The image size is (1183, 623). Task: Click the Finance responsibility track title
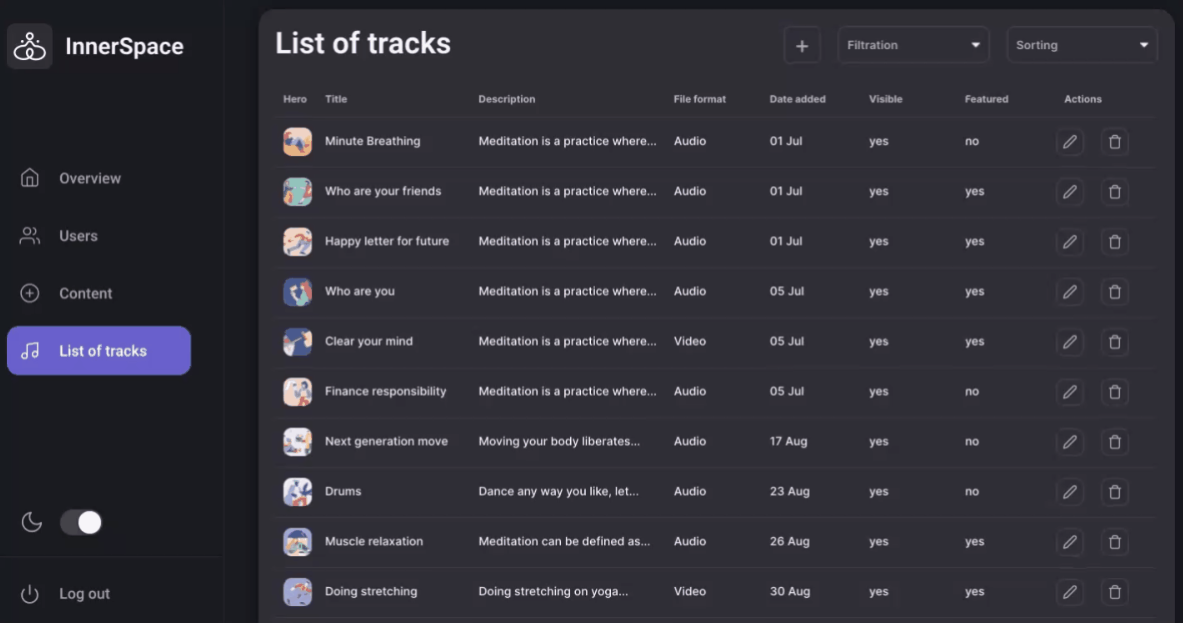385,391
